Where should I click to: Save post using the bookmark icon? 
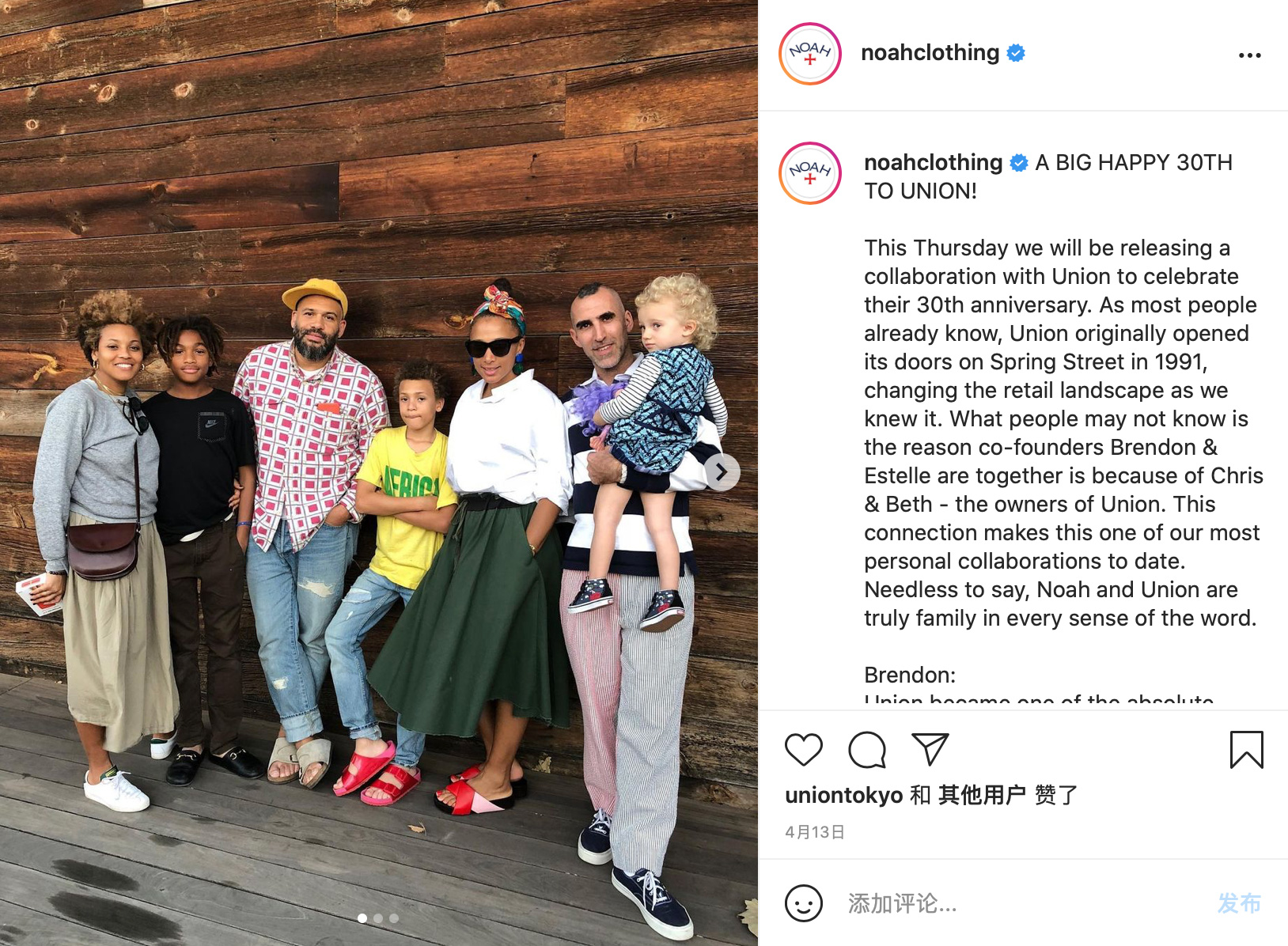(x=1246, y=750)
